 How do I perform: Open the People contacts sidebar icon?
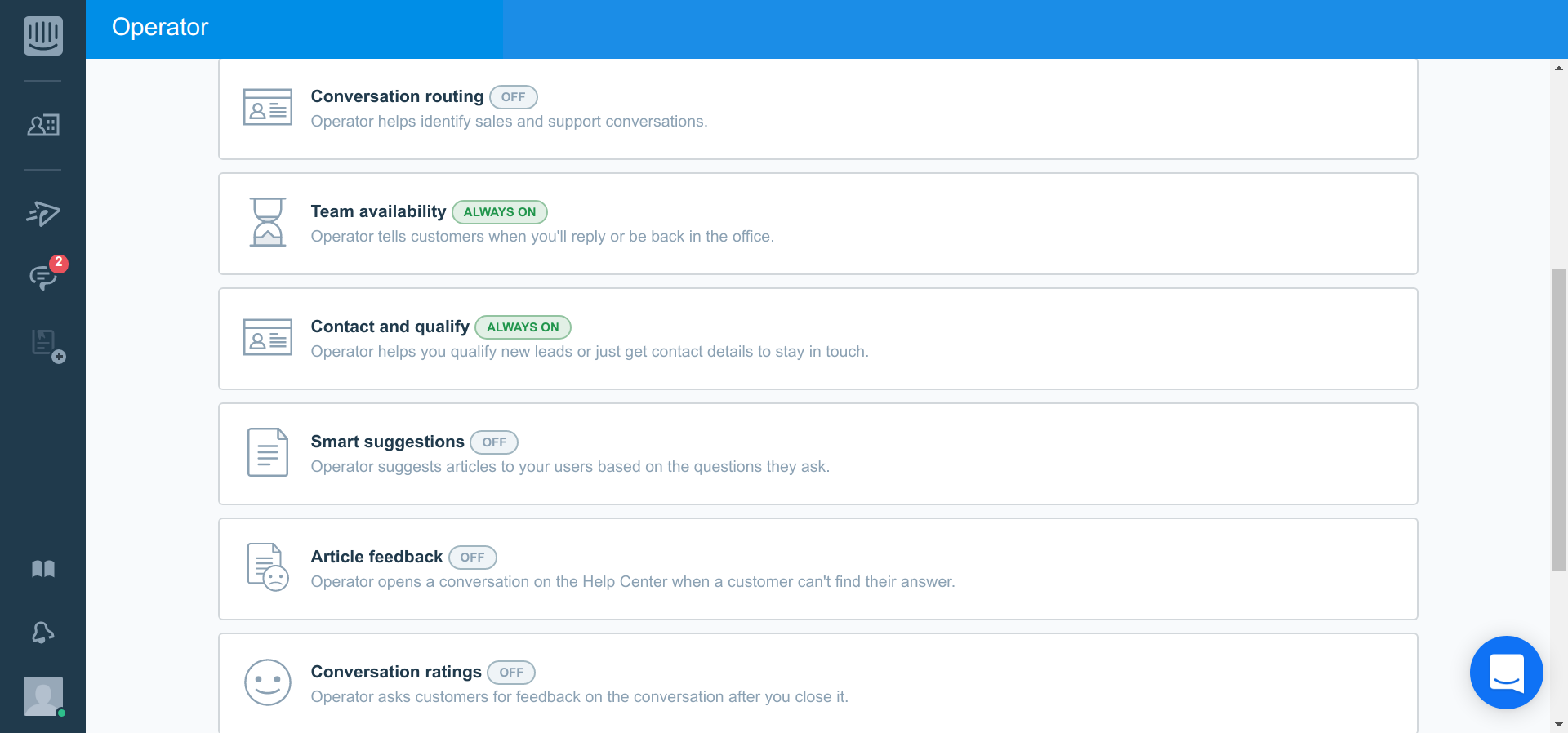[43, 125]
